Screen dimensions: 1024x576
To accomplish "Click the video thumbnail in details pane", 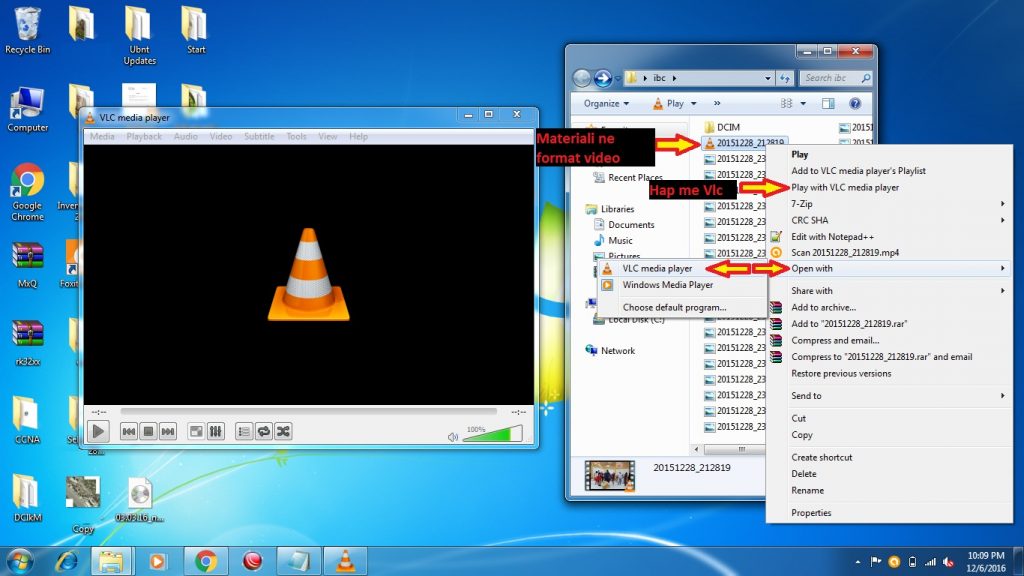I will click(x=609, y=475).
